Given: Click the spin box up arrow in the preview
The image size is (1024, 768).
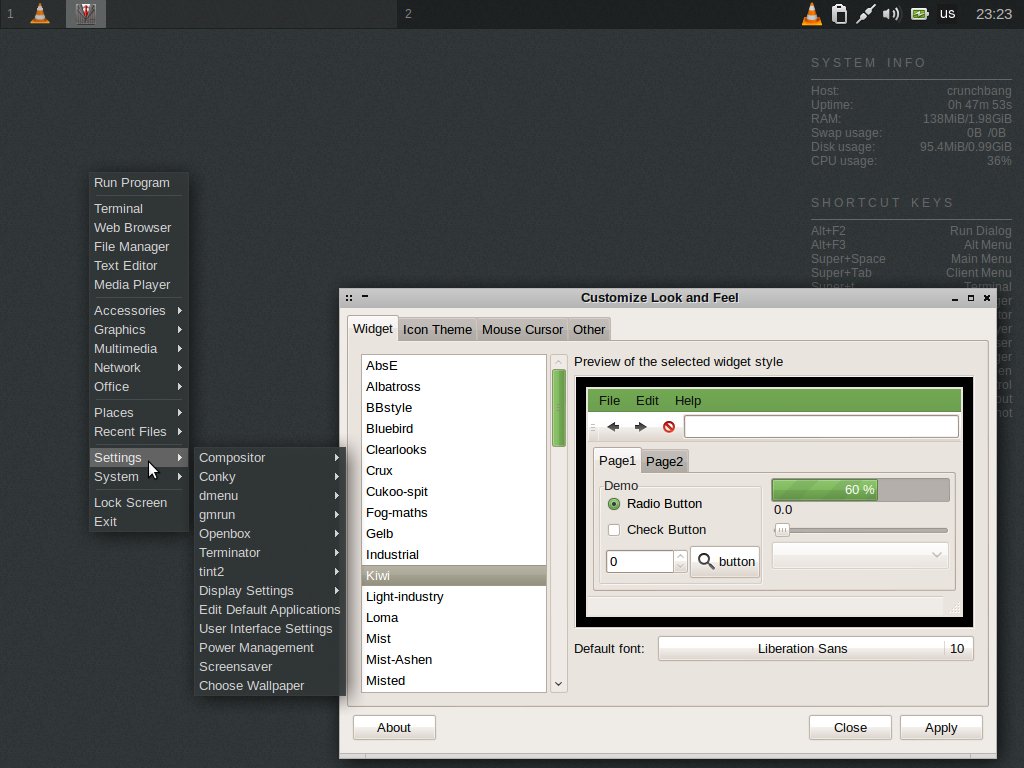Looking at the screenshot, I should coord(680,556).
